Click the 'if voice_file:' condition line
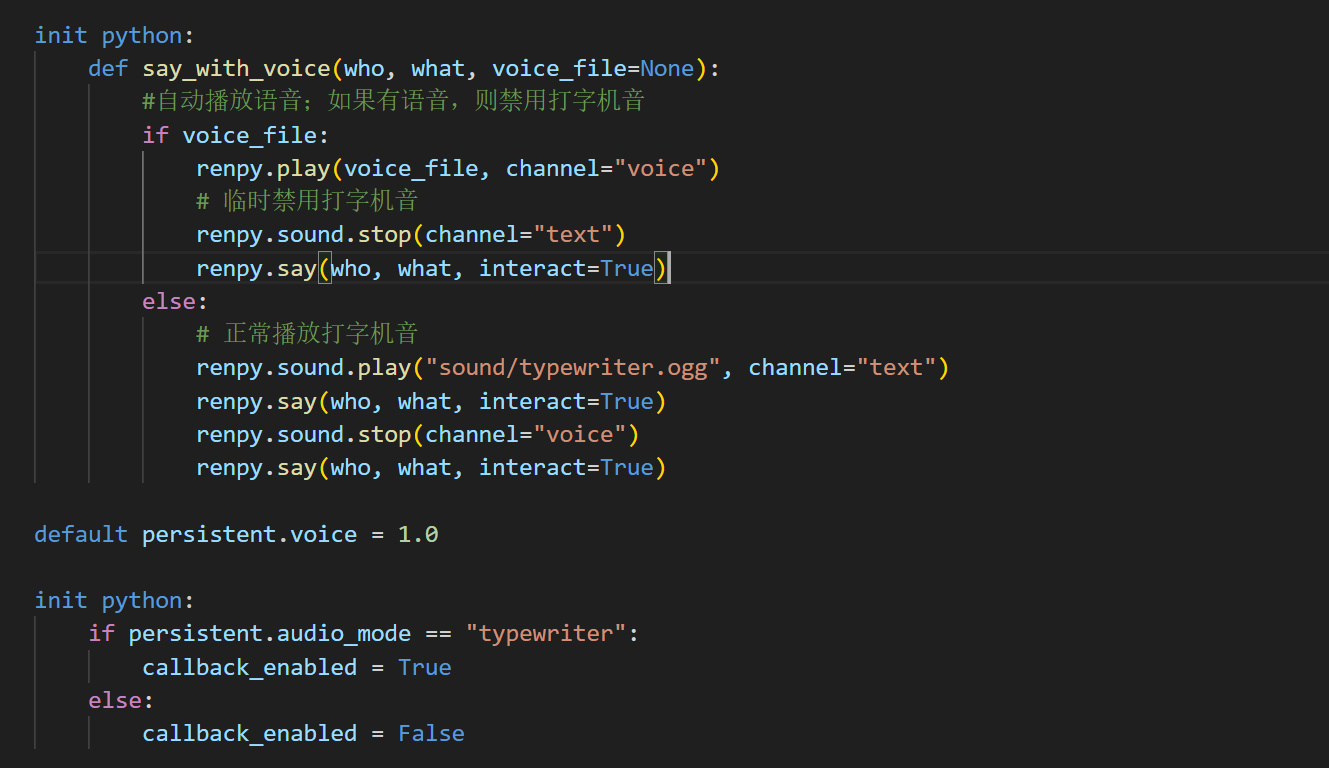Image resolution: width=1329 pixels, height=768 pixels. [x=236, y=135]
